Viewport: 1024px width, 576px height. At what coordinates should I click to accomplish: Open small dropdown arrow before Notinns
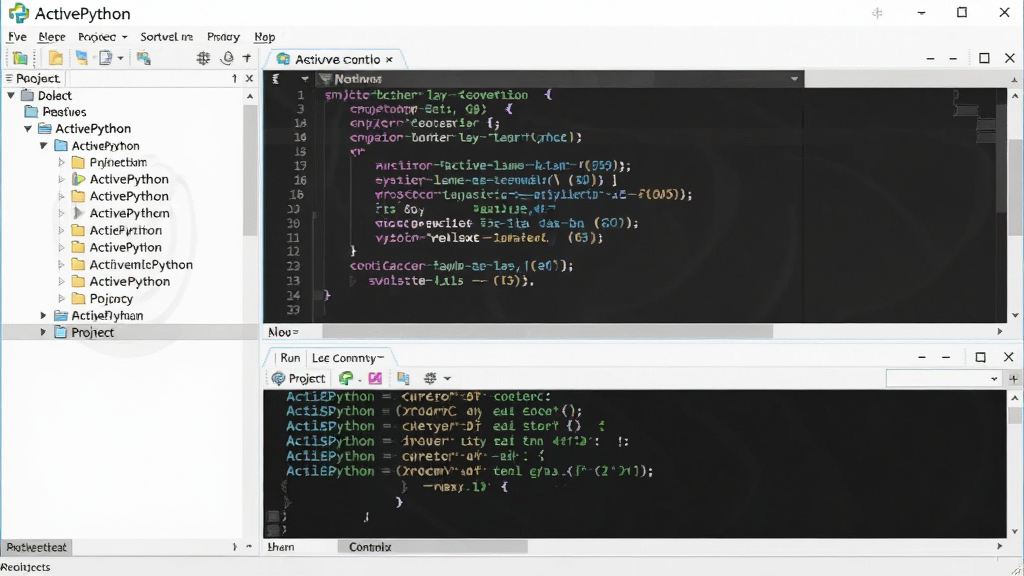coord(304,79)
